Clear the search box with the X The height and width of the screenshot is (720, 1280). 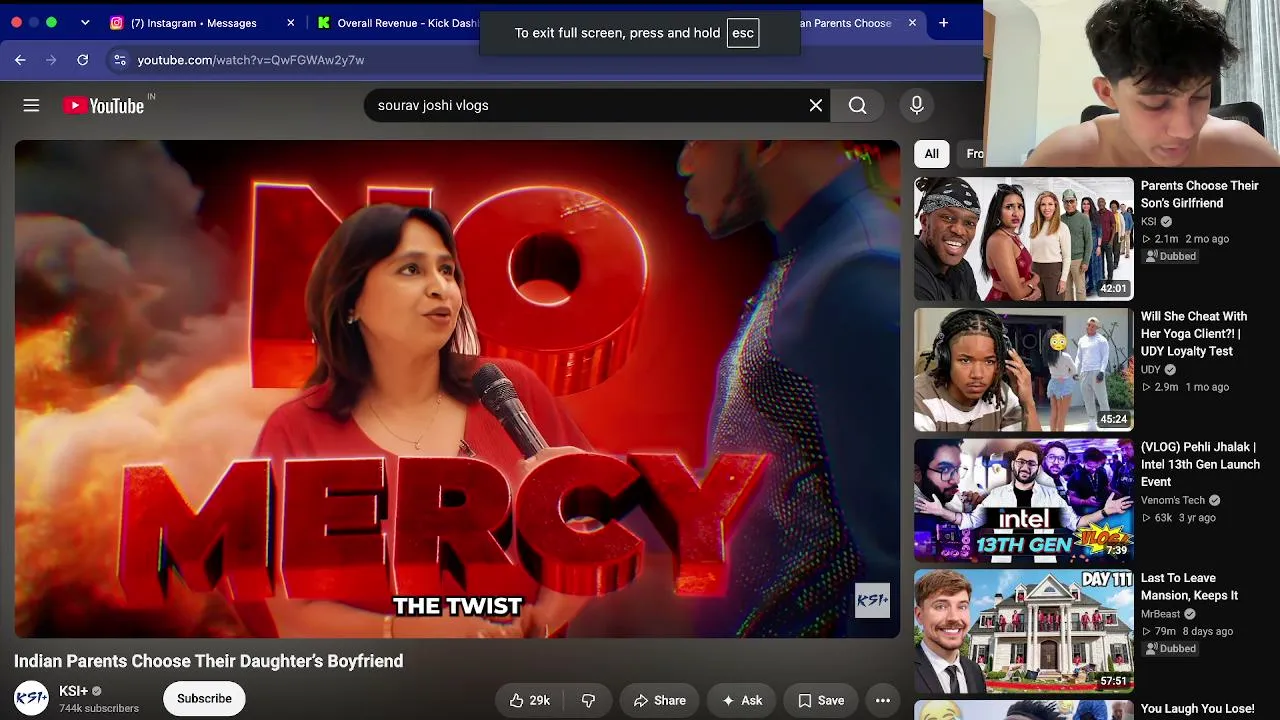coord(816,105)
